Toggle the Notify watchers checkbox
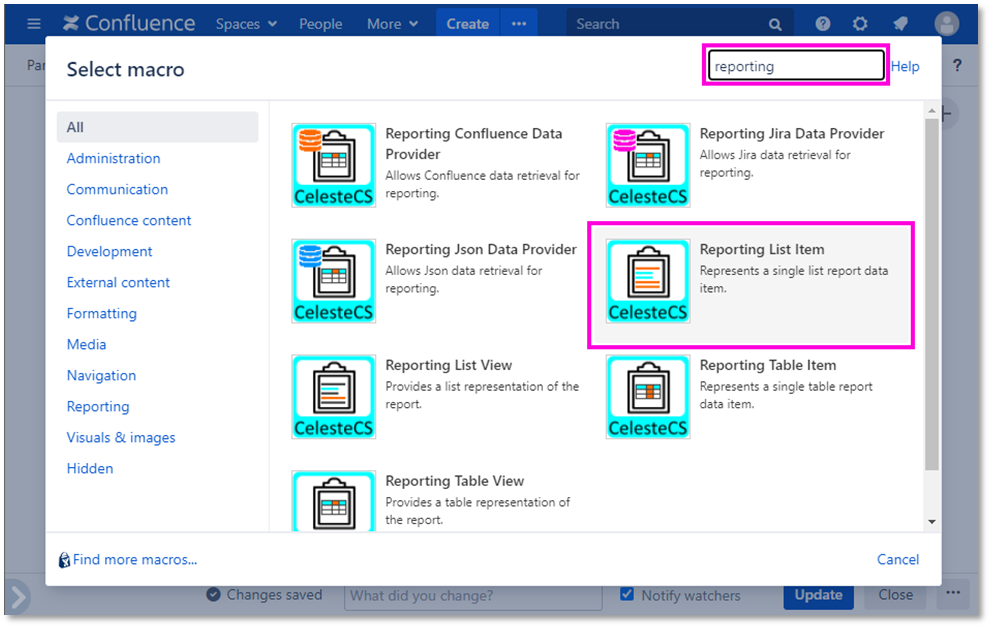Screen dimensions: 991x628 627,594
